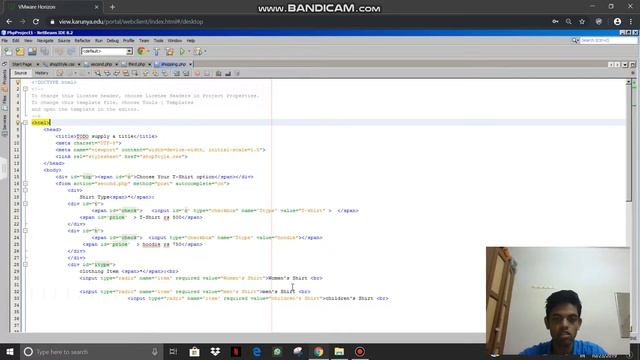Click the Undo toolbar icon
Viewport: 640px width, 360px height.
(x=60, y=51)
